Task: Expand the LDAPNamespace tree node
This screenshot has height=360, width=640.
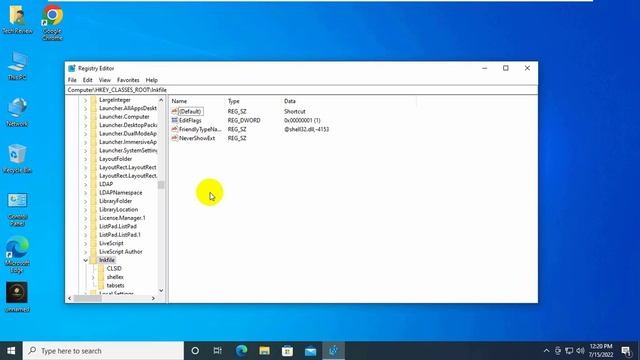Action: [86, 193]
